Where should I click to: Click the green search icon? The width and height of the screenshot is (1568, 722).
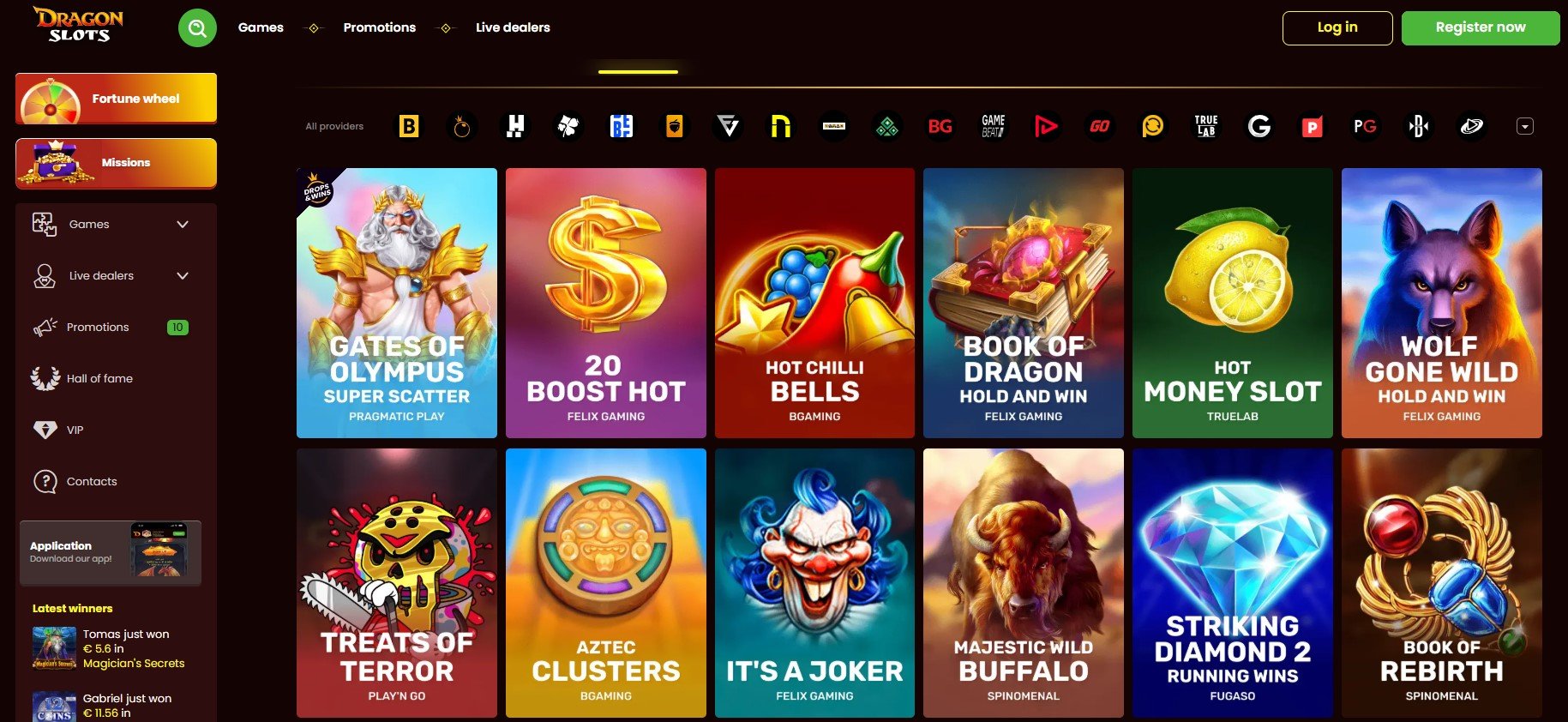pyautogui.click(x=197, y=28)
